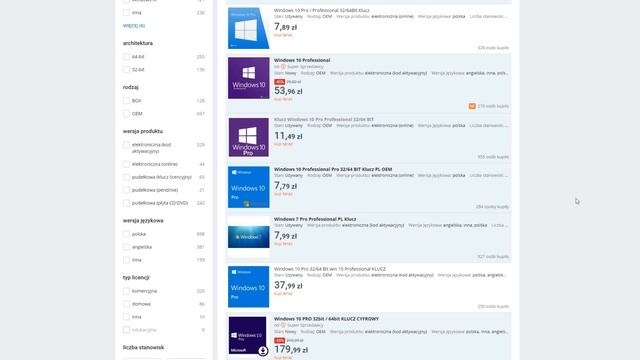This screenshot has width=640, height=360.
Task: Click liczba stanowisk filter heading
Action: tap(143, 348)
